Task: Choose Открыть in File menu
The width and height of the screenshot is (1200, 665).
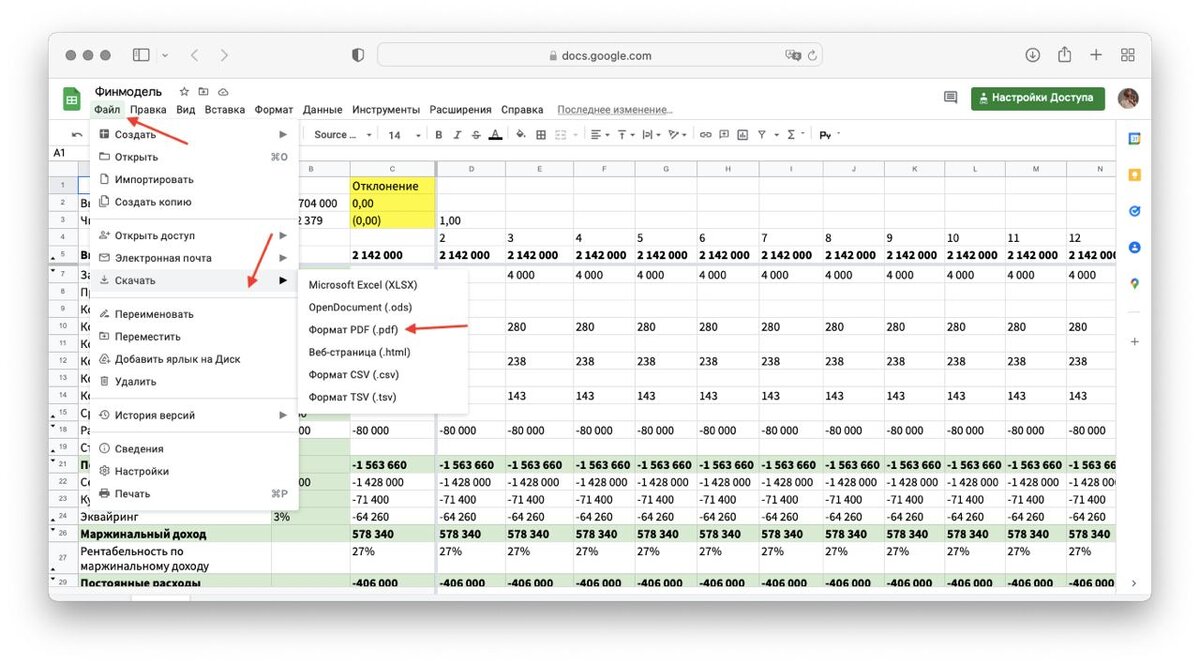Action: point(194,157)
